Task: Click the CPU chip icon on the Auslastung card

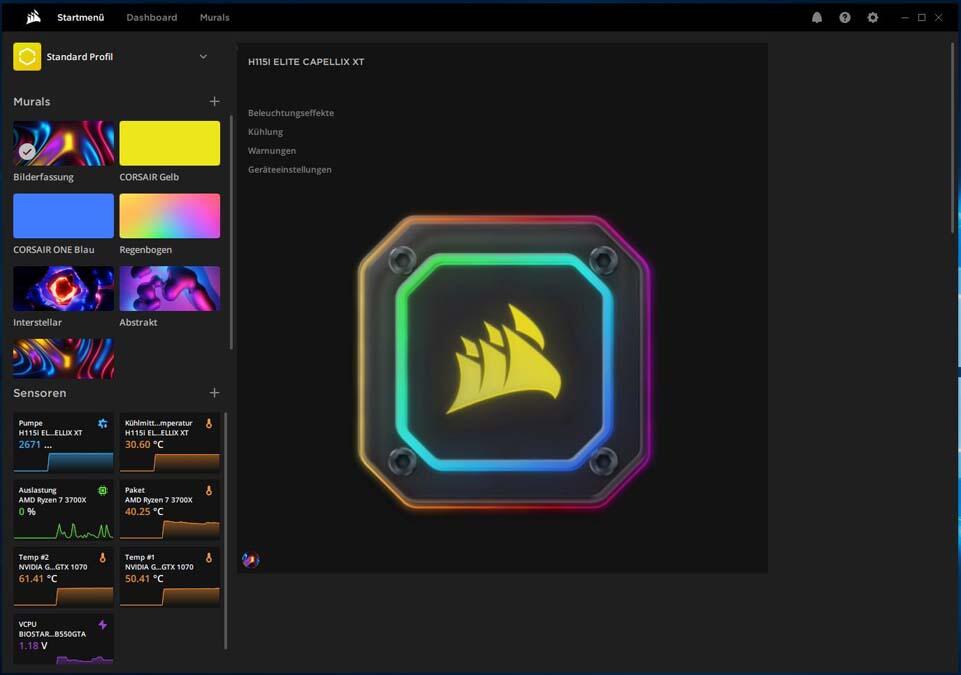Action: pos(103,490)
